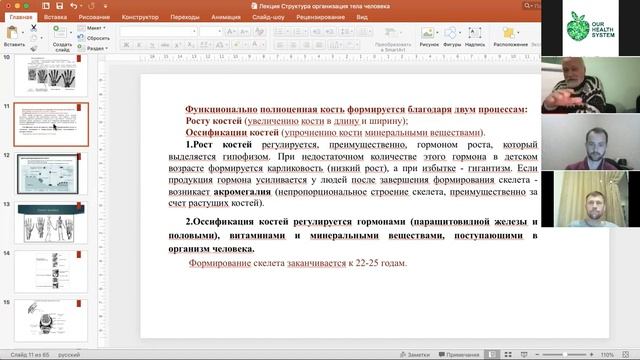Open the Главная tab
640x360 pixels.
click(21, 17)
